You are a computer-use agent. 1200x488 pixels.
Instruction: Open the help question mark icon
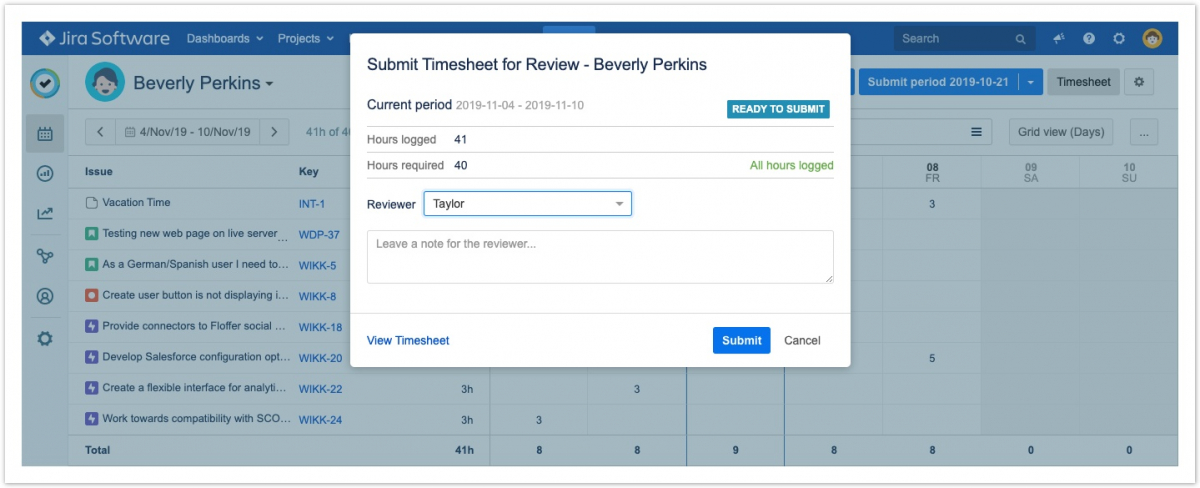click(1089, 39)
